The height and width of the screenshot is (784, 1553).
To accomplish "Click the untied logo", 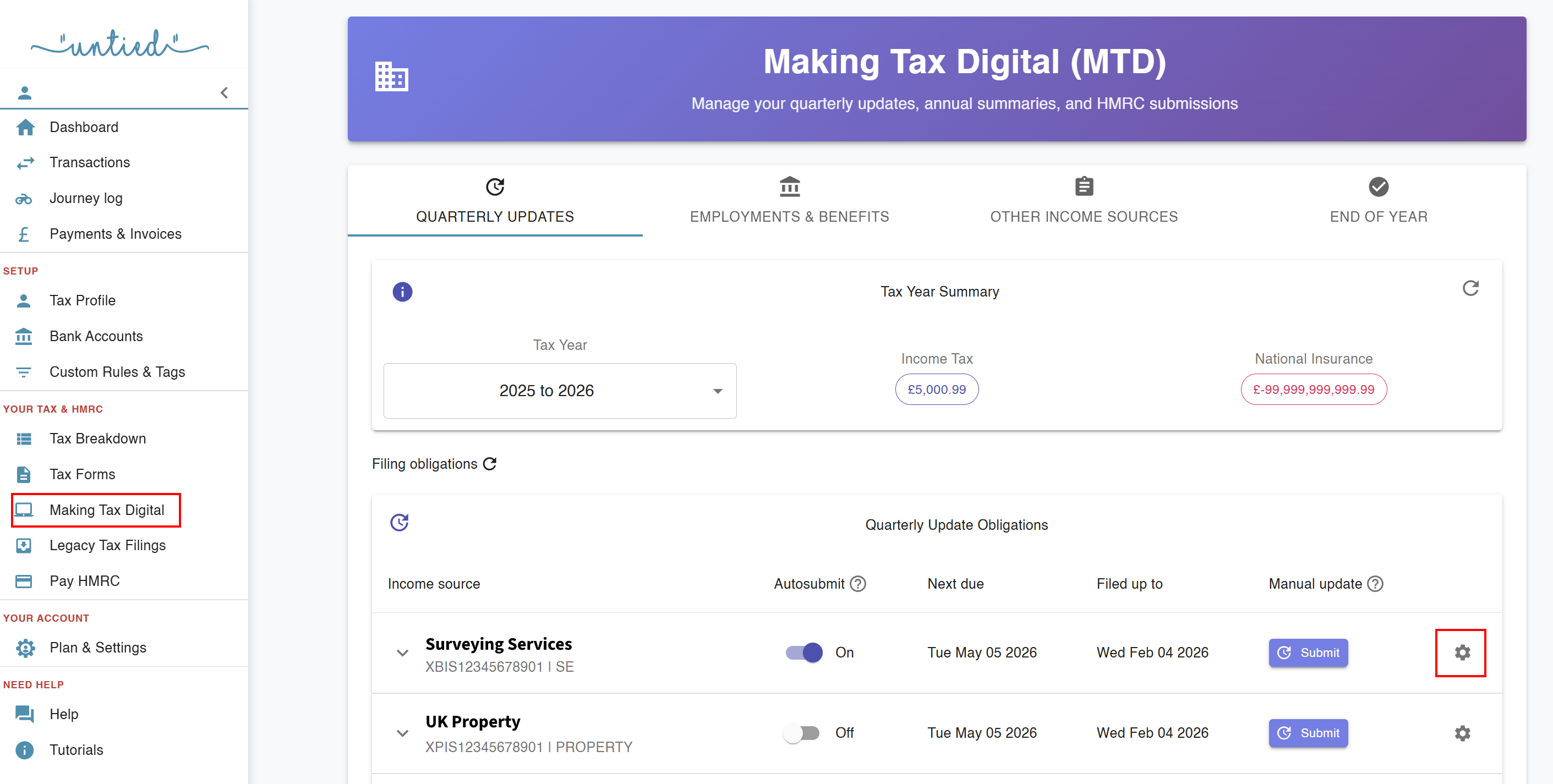I will click(120, 43).
